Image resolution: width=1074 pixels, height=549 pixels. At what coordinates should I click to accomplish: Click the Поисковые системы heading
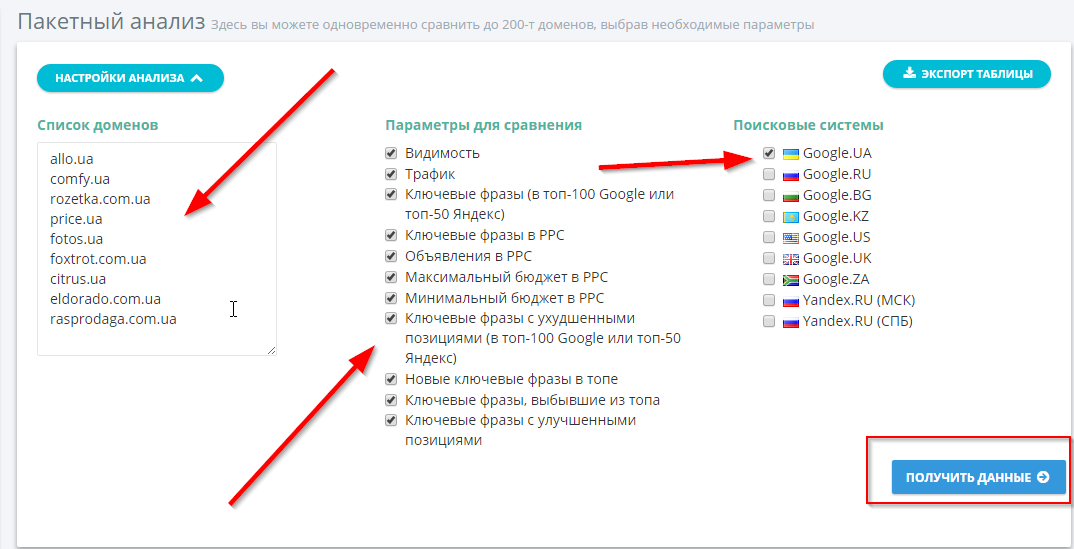808,125
